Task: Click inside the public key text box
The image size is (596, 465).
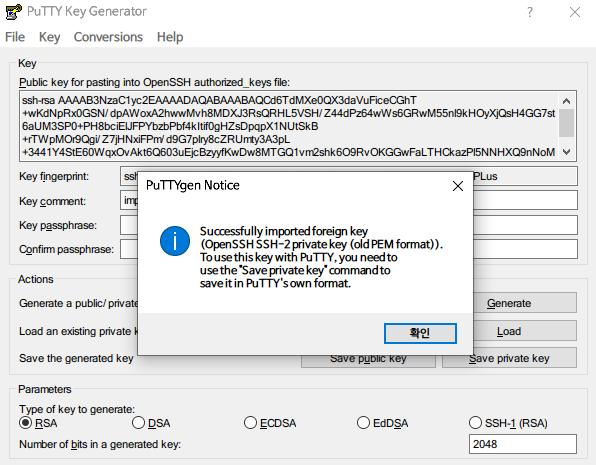Action: point(289,126)
